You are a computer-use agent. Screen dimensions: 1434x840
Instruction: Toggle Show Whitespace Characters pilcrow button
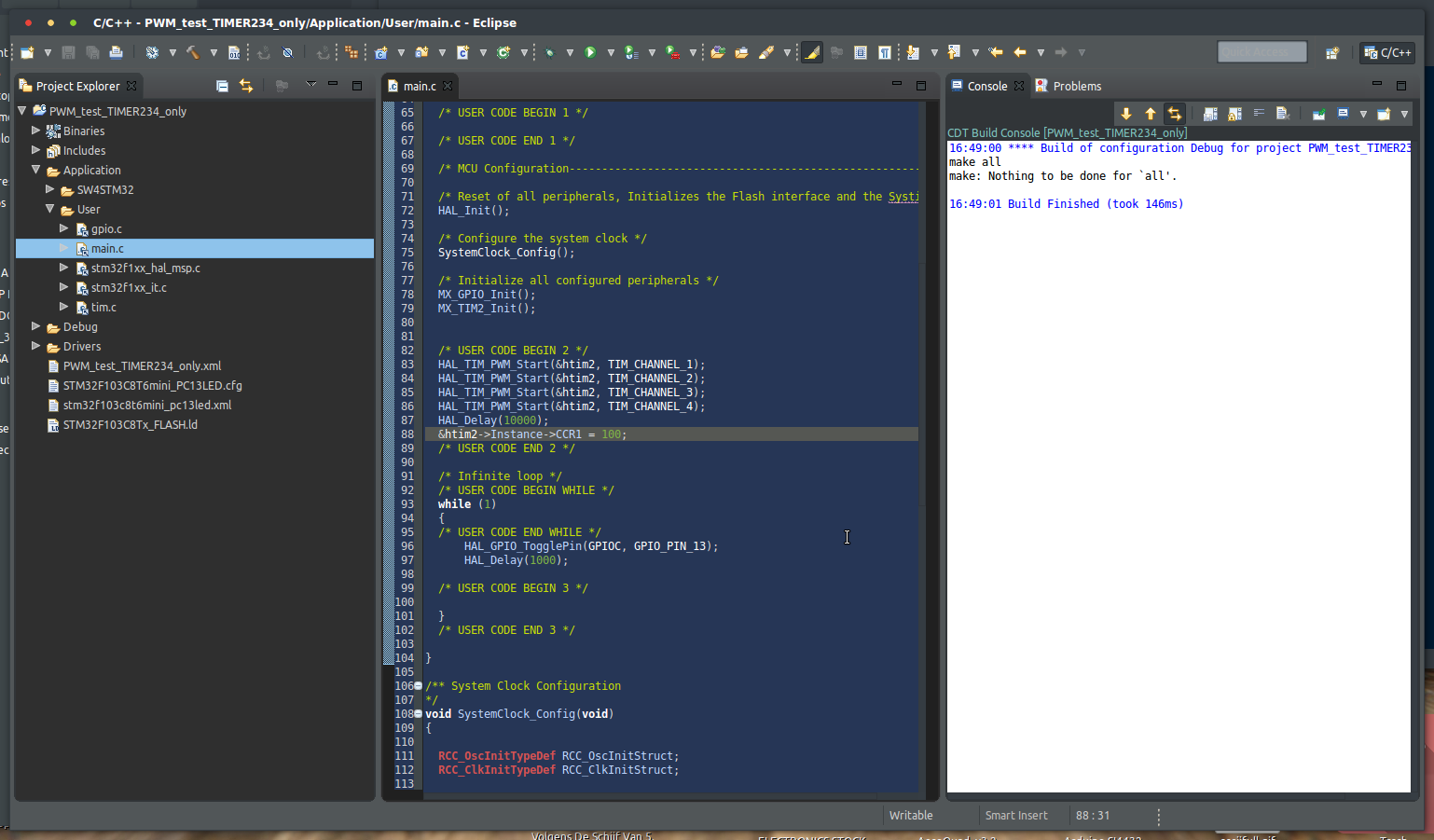click(x=884, y=52)
